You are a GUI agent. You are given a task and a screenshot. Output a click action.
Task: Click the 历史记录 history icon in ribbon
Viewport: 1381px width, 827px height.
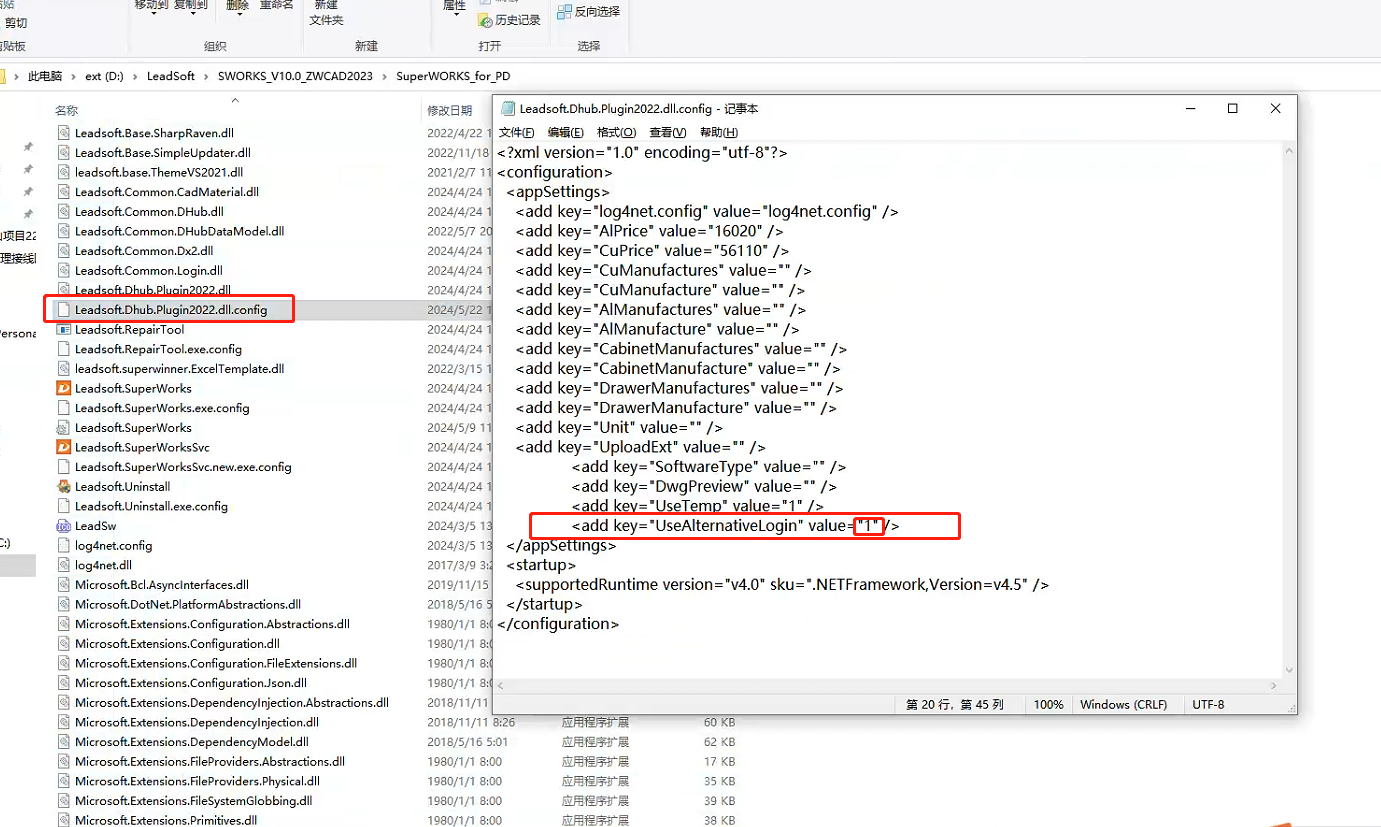pyautogui.click(x=485, y=20)
